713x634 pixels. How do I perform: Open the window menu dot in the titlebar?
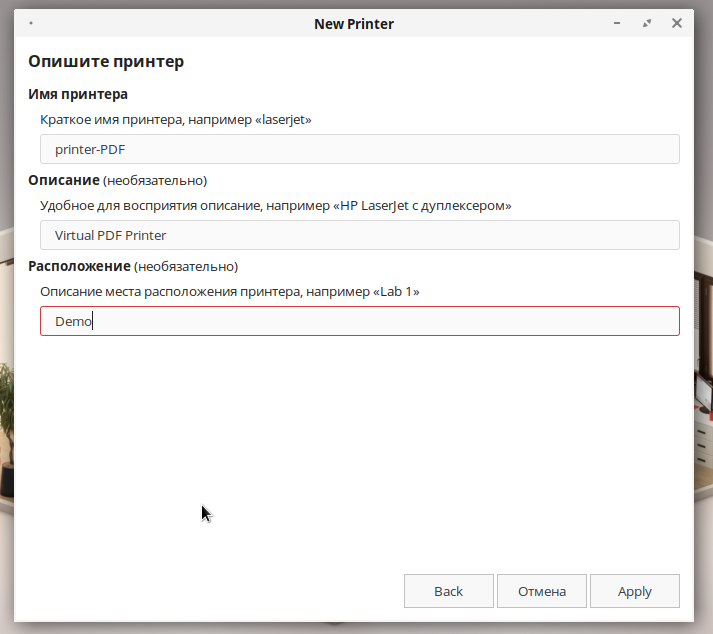click(31, 23)
